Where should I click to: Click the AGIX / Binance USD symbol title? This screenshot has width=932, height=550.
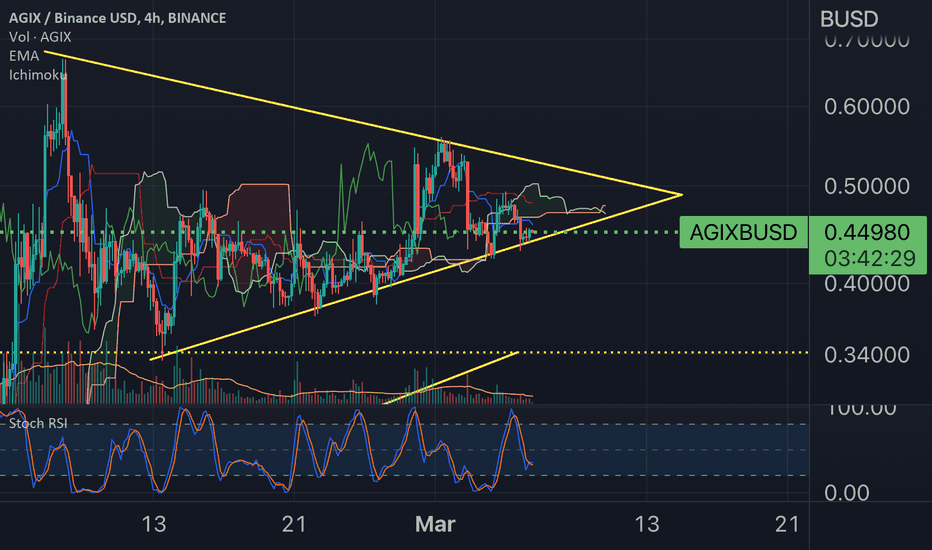pyautogui.click(x=117, y=18)
